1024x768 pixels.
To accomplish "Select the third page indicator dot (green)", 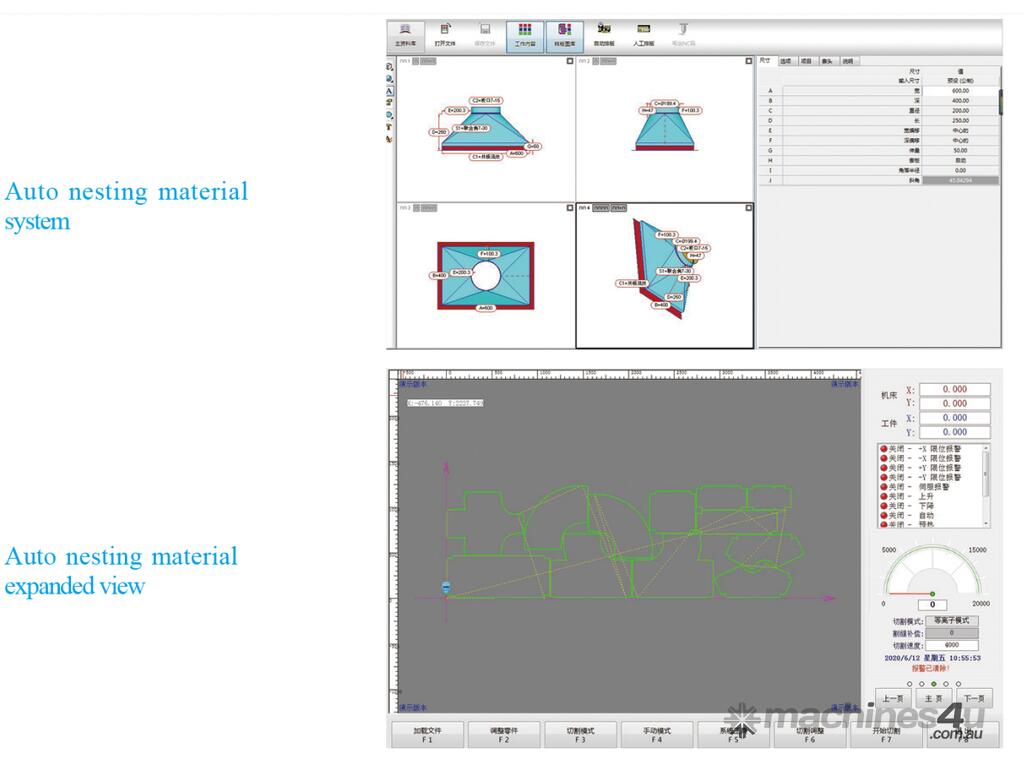I will click(933, 684).
